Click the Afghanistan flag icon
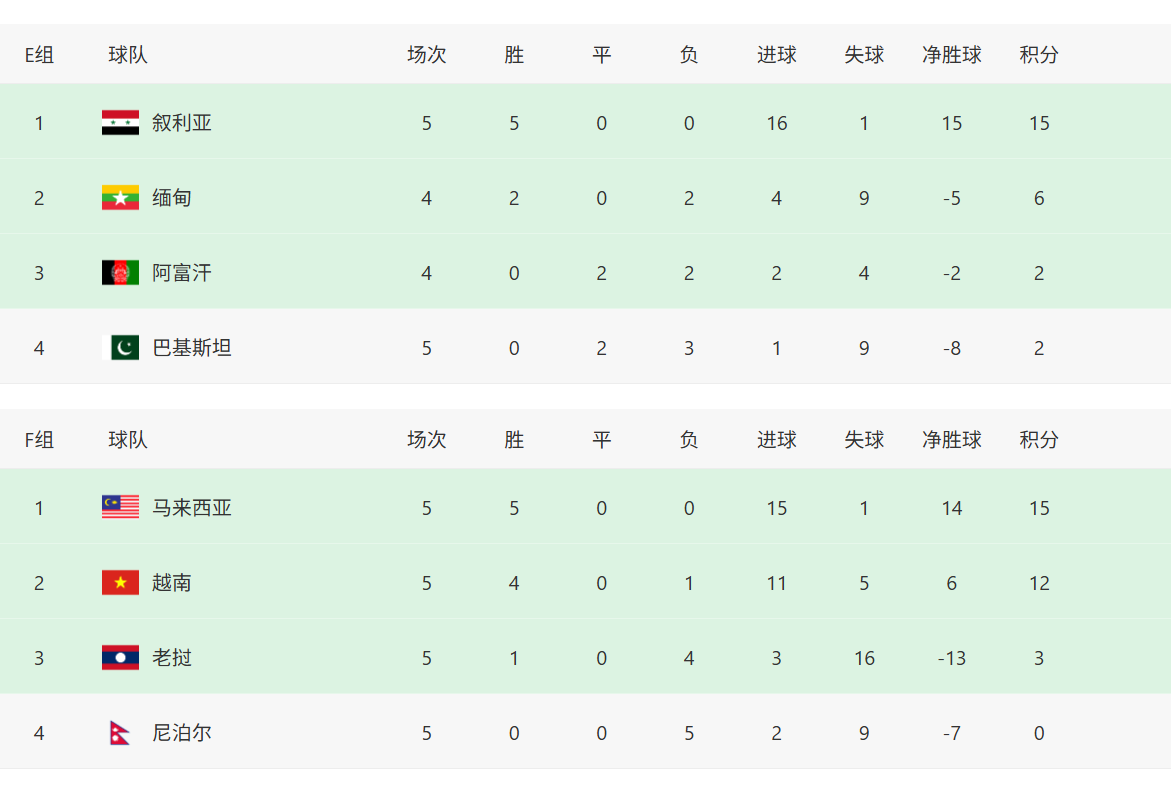The image size is (1175, 795). 120,273
